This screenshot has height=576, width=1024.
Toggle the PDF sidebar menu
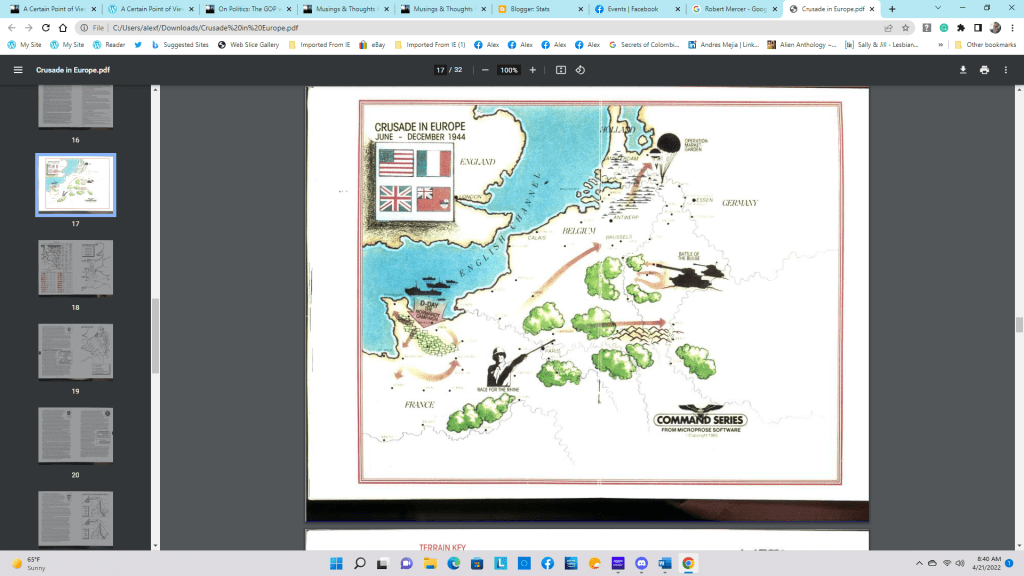point(18,70)
